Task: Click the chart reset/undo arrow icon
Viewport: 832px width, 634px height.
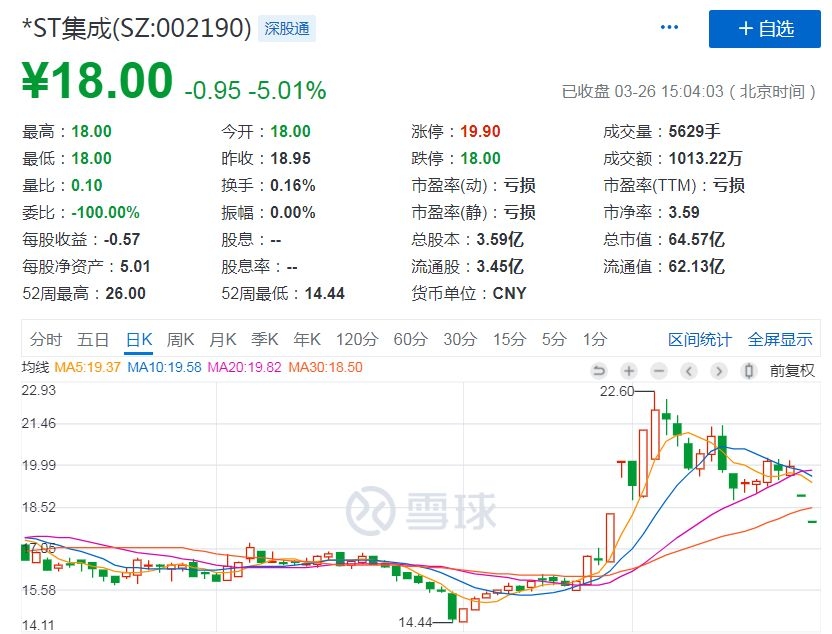Action: click(599, 371)
